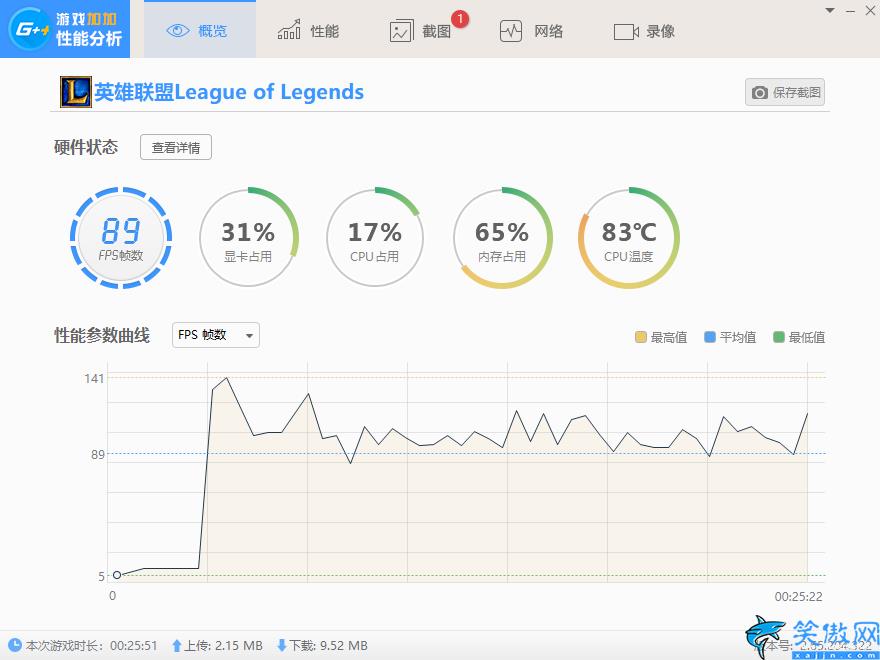This screenshot has height=660, width=880.
Task: Click the download arrow icon
Action: click(x=282, y=646)
